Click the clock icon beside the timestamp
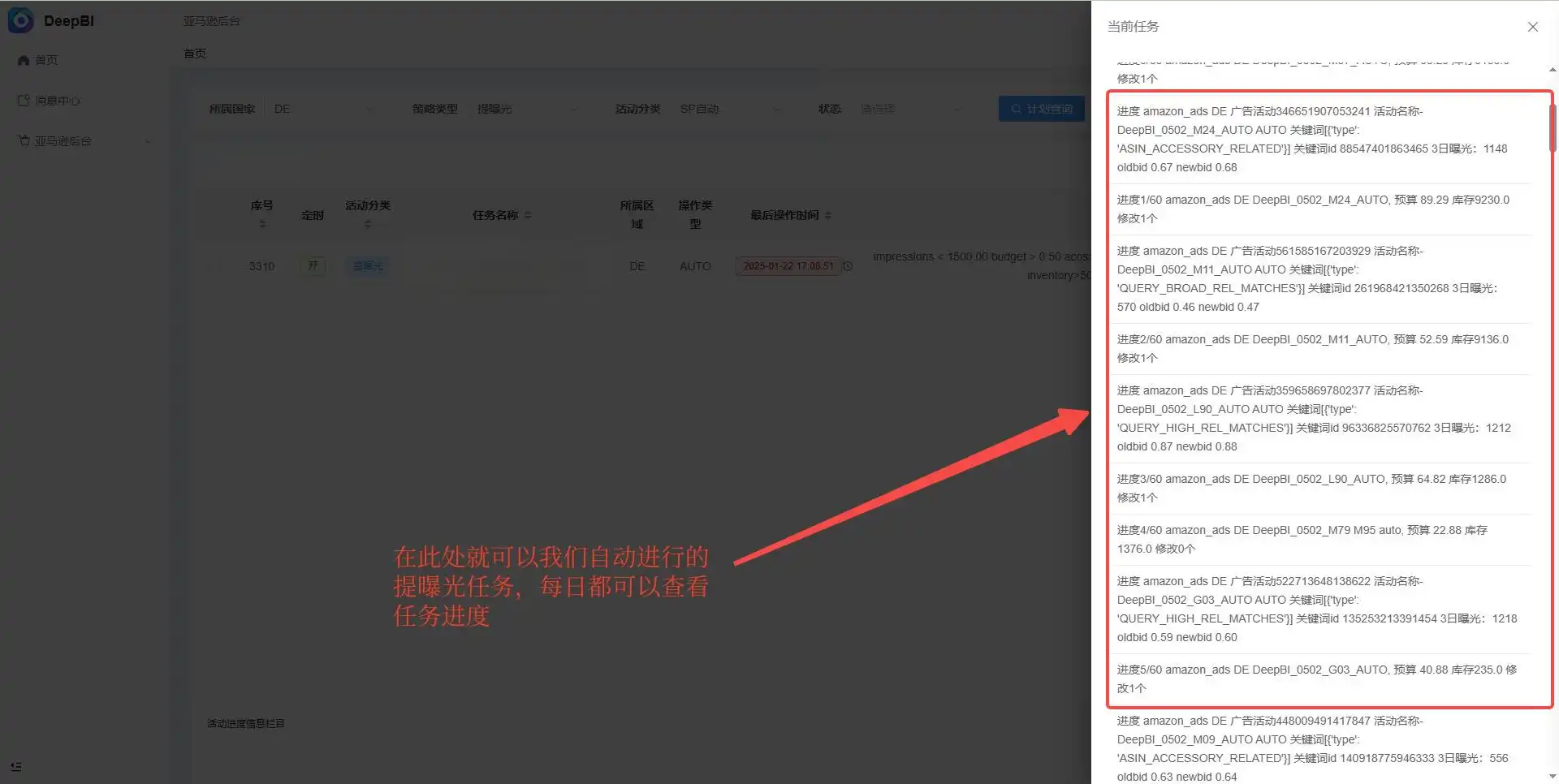This screenshot has height=784, width=1559. pyautogui.click(x=848, y=266)
